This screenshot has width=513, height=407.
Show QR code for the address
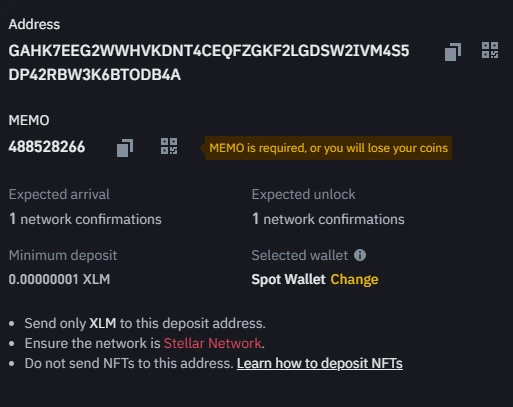point(490,50)
